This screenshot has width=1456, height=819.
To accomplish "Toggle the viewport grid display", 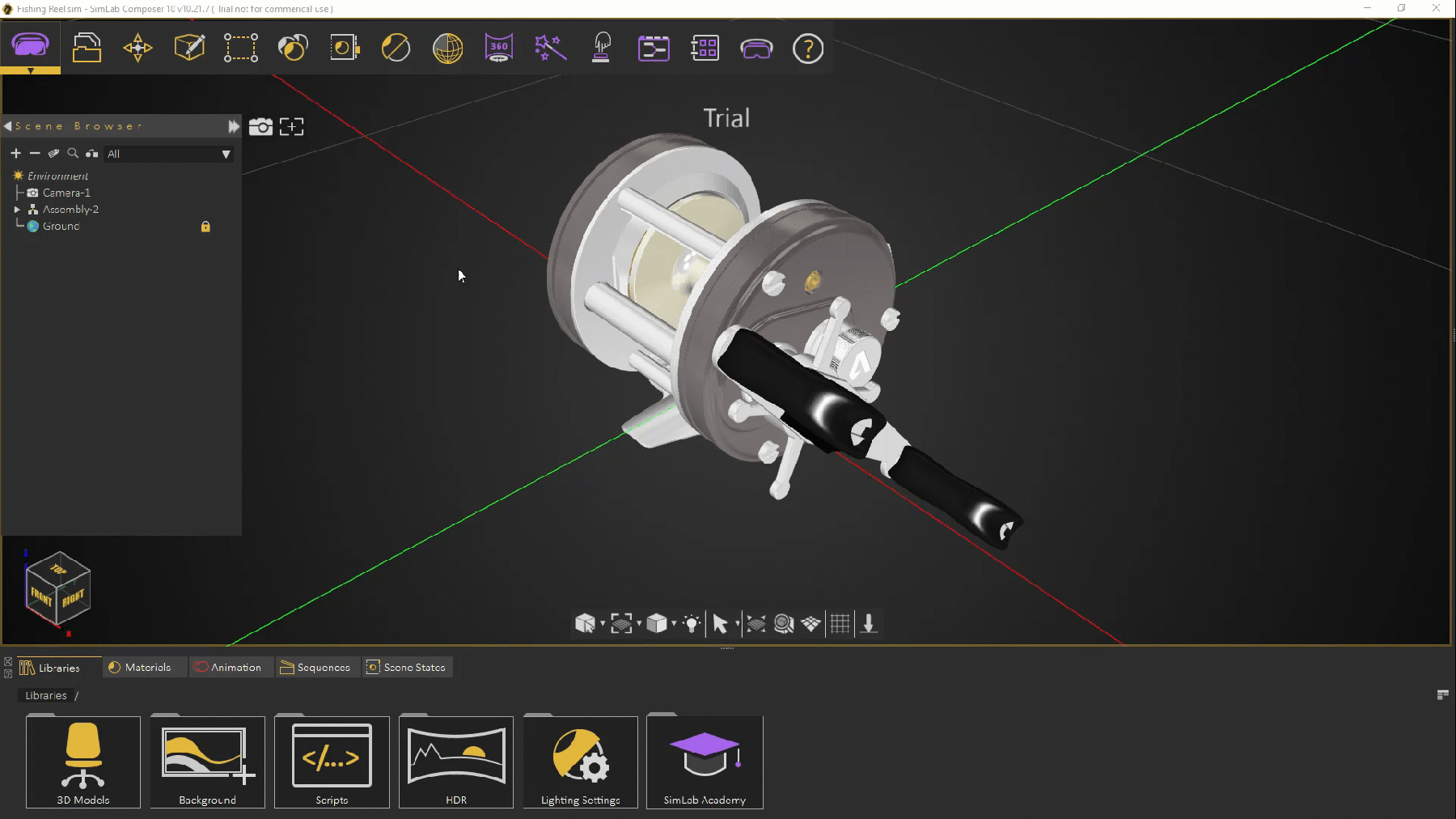I will [840, 623].
